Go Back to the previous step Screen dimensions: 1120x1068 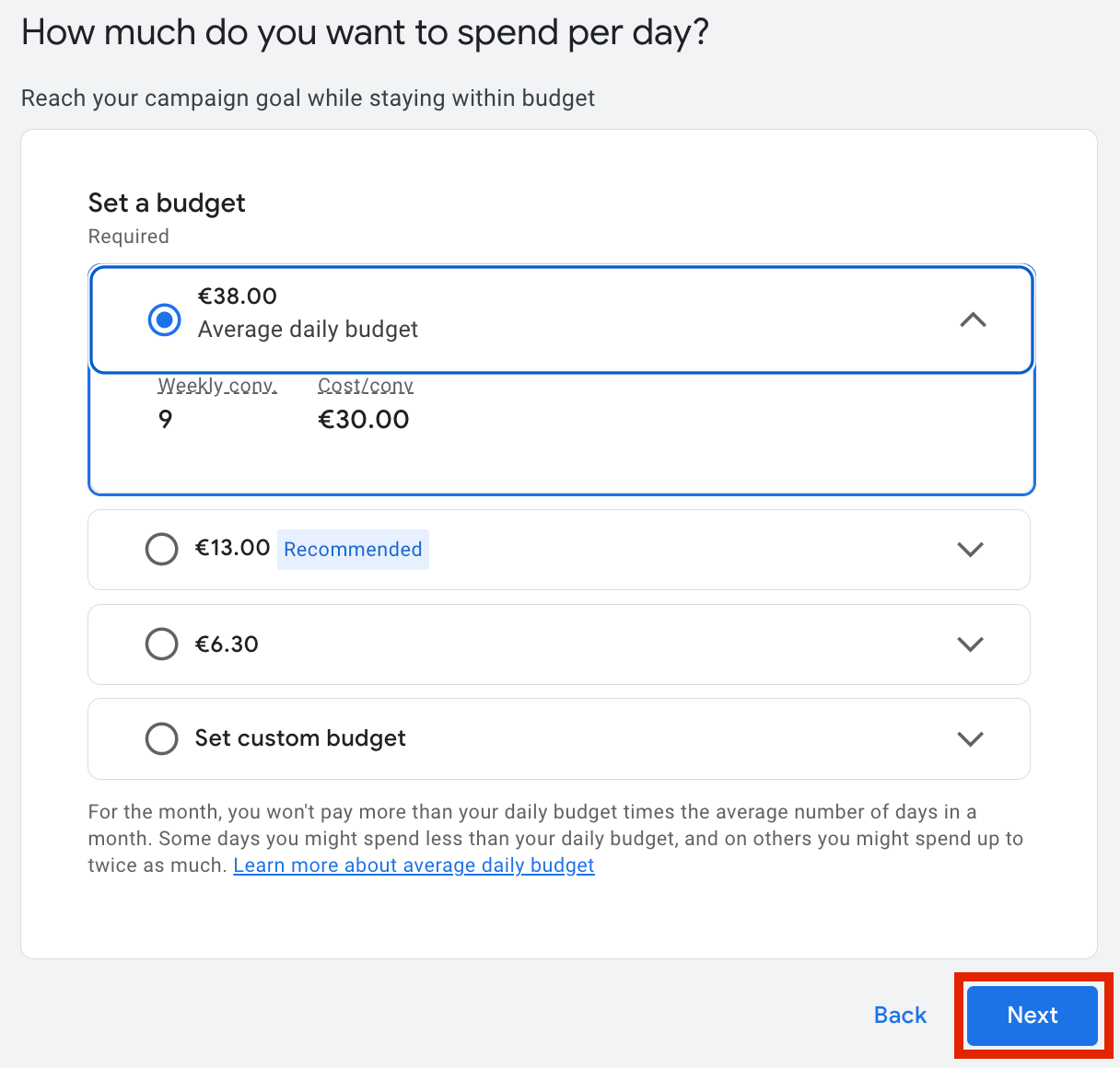pyautogui.click(x=900, y=1016)
